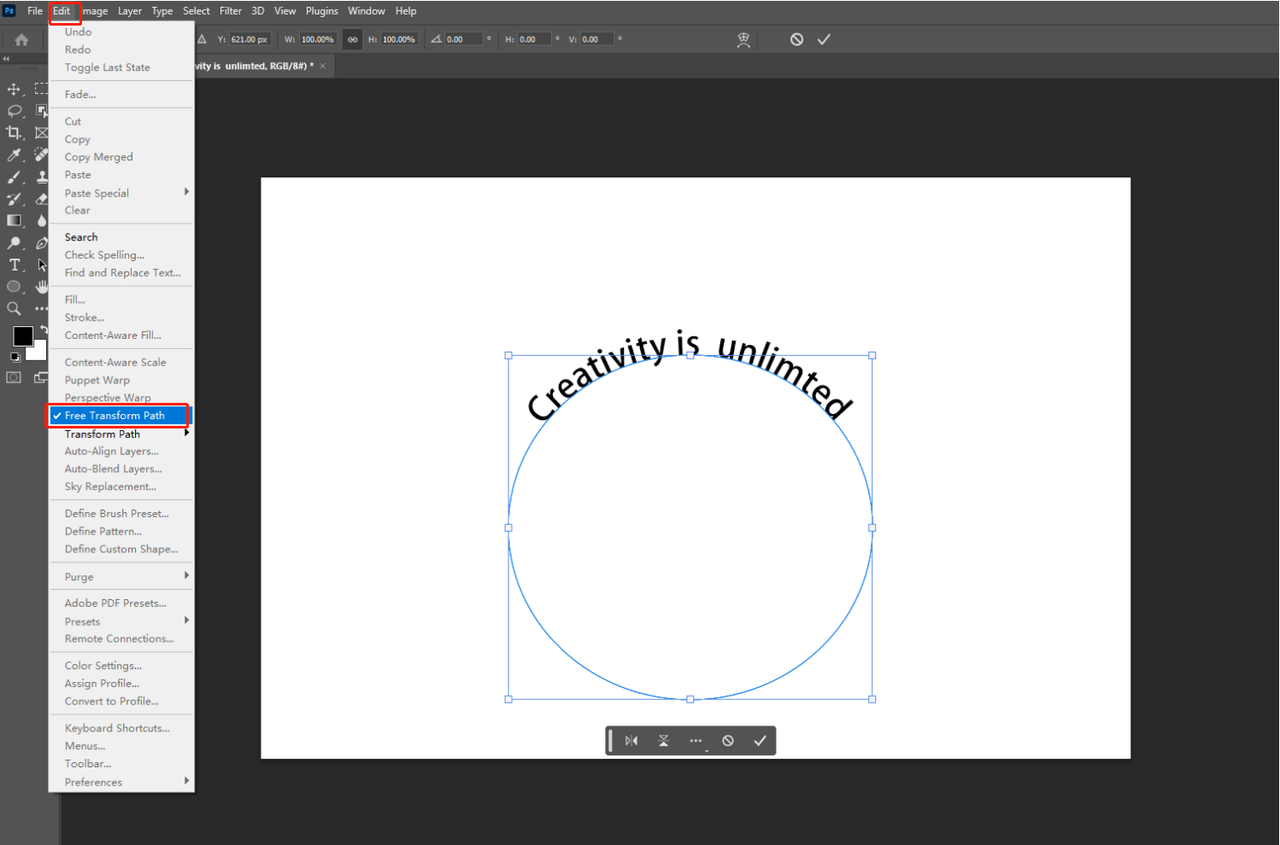Select the Horizontal Type tool

point(14,265)
